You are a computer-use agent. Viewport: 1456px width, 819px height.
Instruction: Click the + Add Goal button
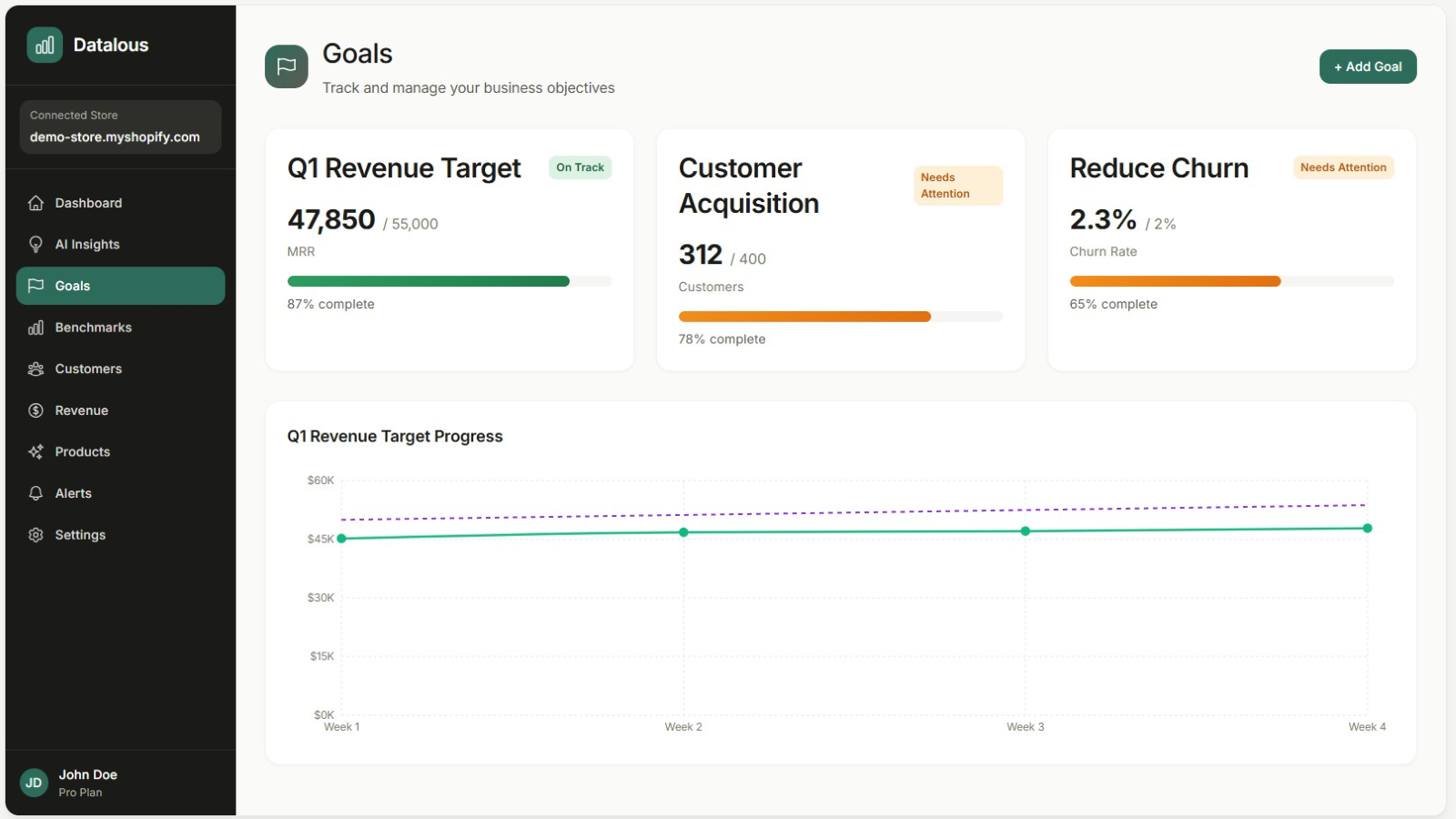point(1368,66)
